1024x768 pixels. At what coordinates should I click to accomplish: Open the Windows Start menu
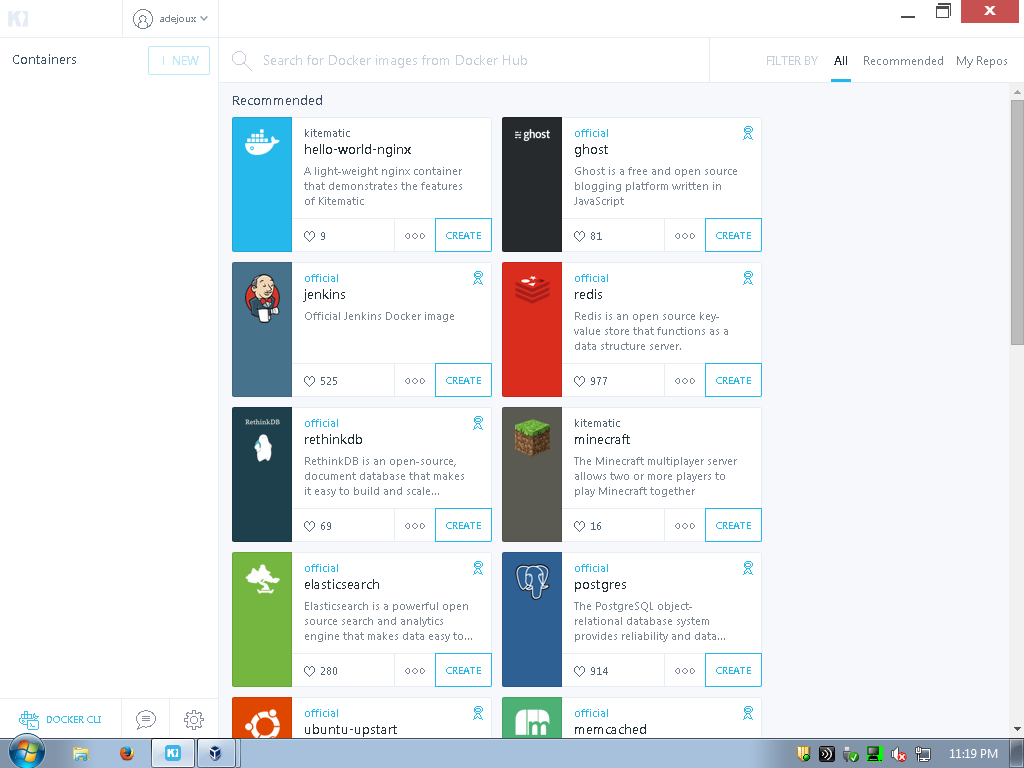(26, 753)
